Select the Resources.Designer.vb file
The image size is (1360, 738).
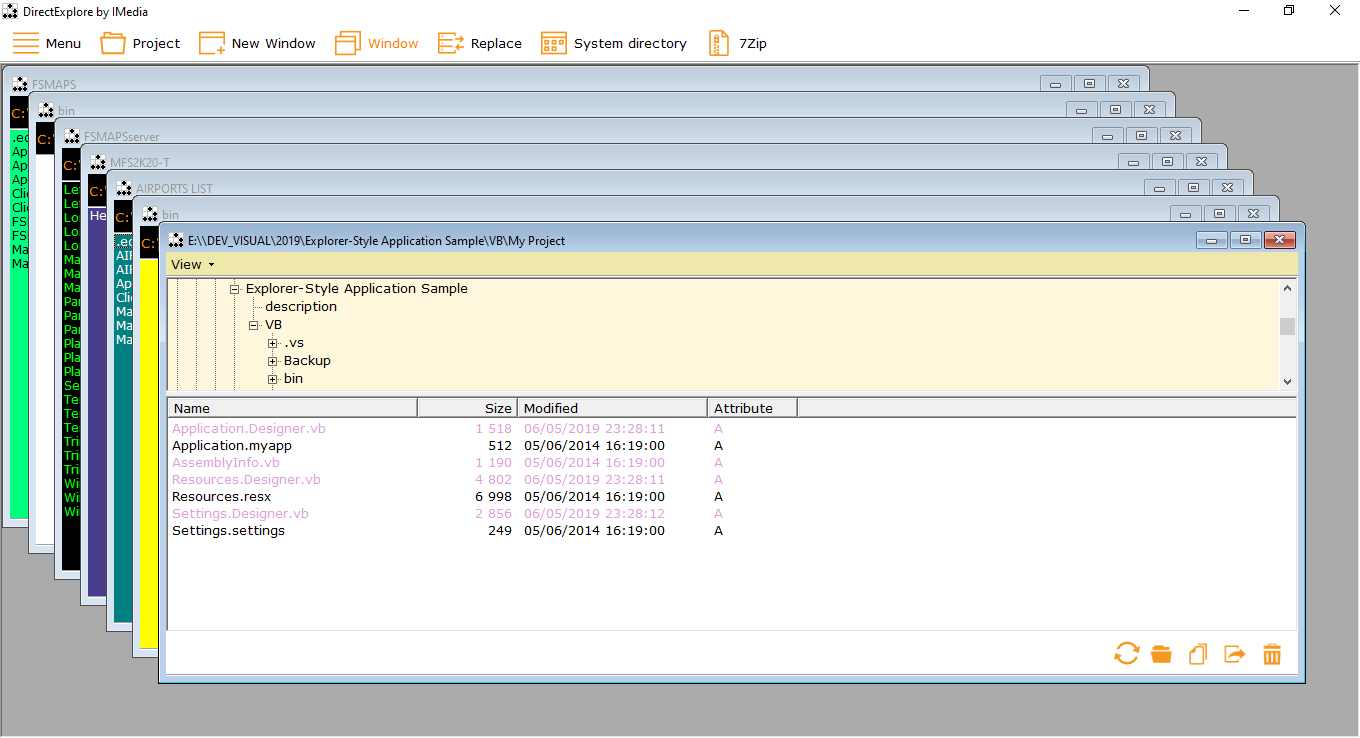pyautogui.click(x=246, y=479)
